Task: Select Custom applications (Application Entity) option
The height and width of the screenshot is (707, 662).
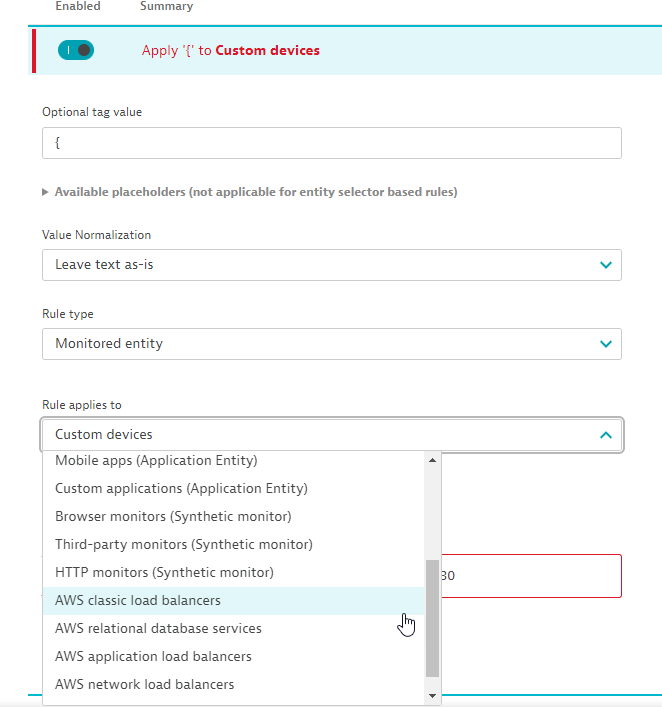Action: pos(181,489)
